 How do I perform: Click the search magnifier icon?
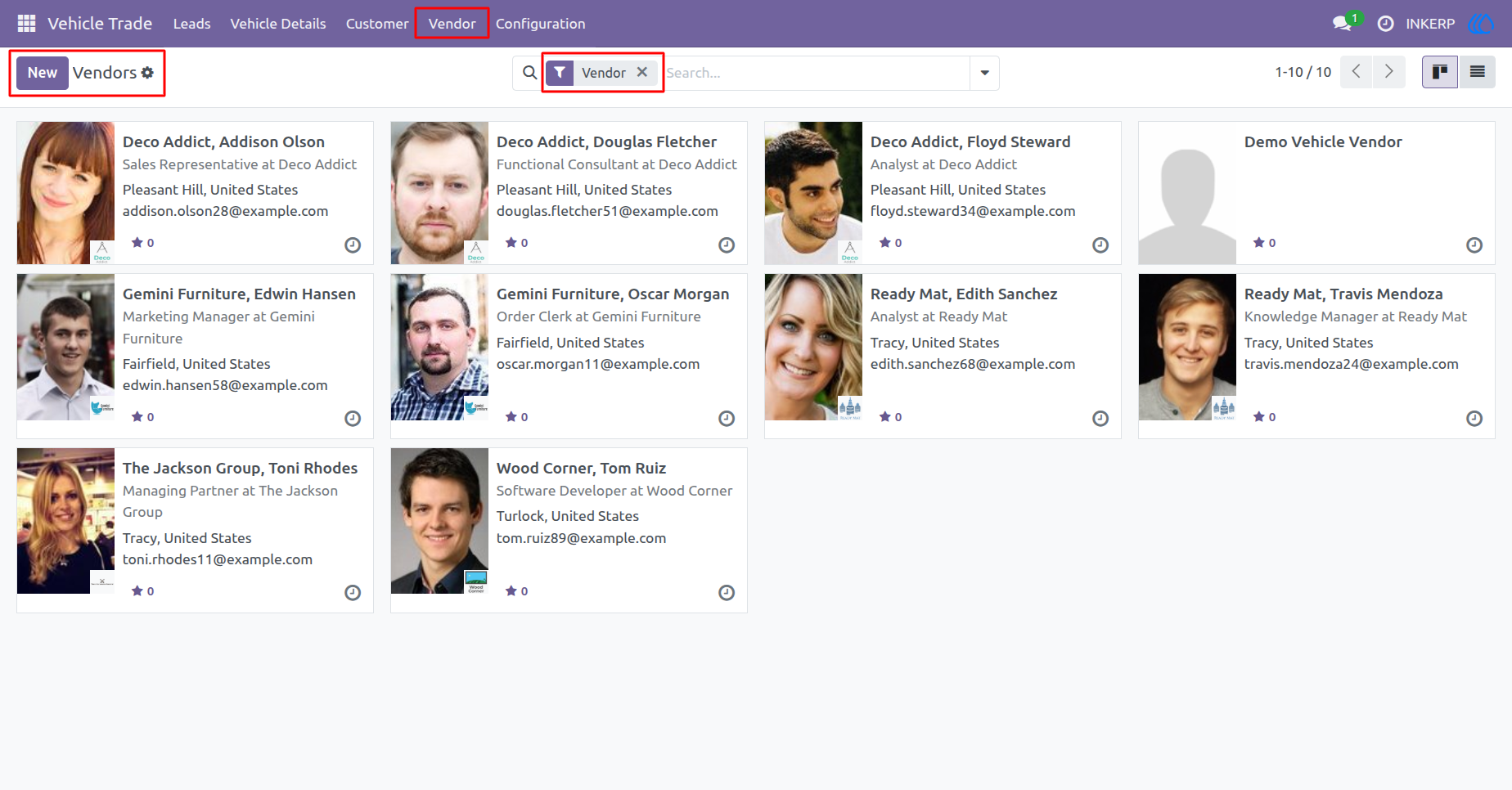coord(529,73)
